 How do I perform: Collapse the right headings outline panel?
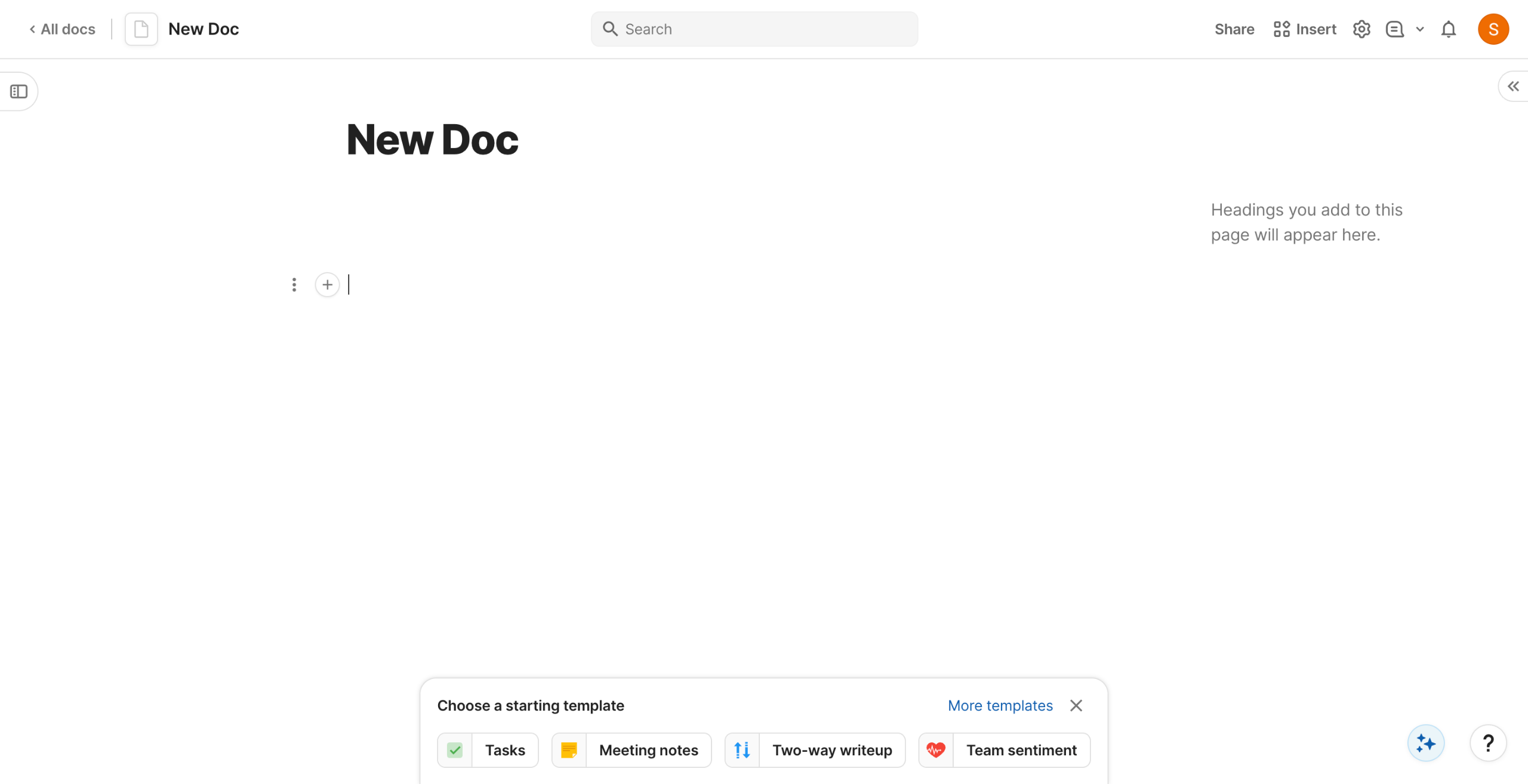point(1513,87)
